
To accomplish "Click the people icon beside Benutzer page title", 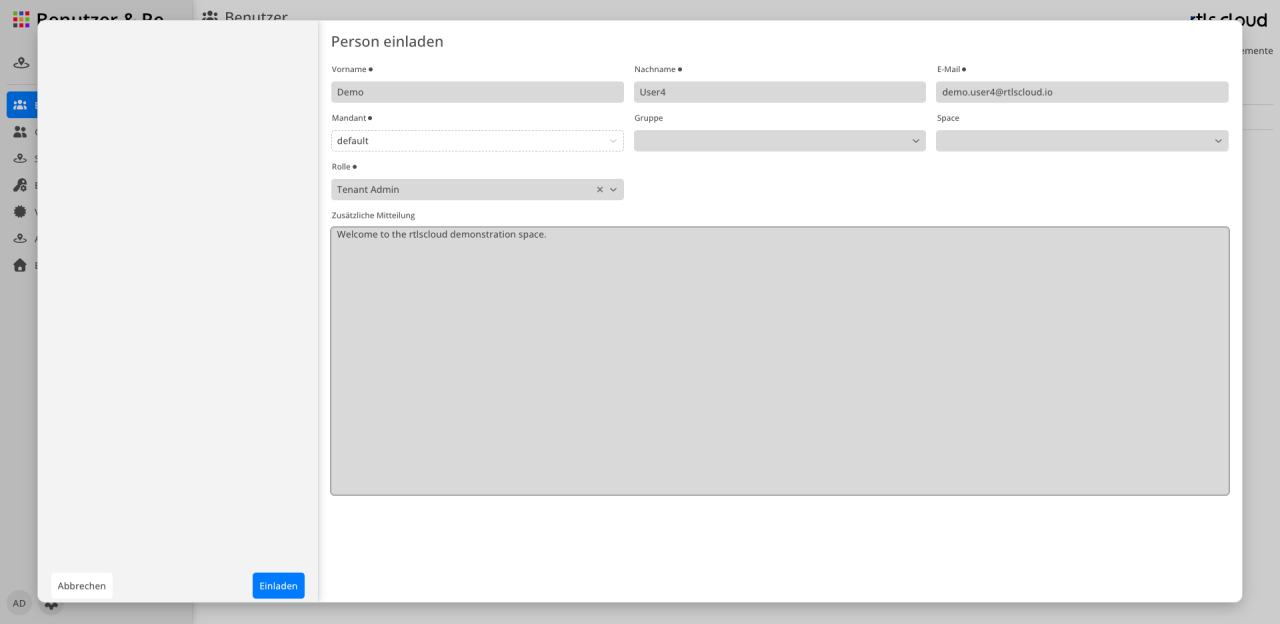I will pyautogui.click(x=210, y=17).
